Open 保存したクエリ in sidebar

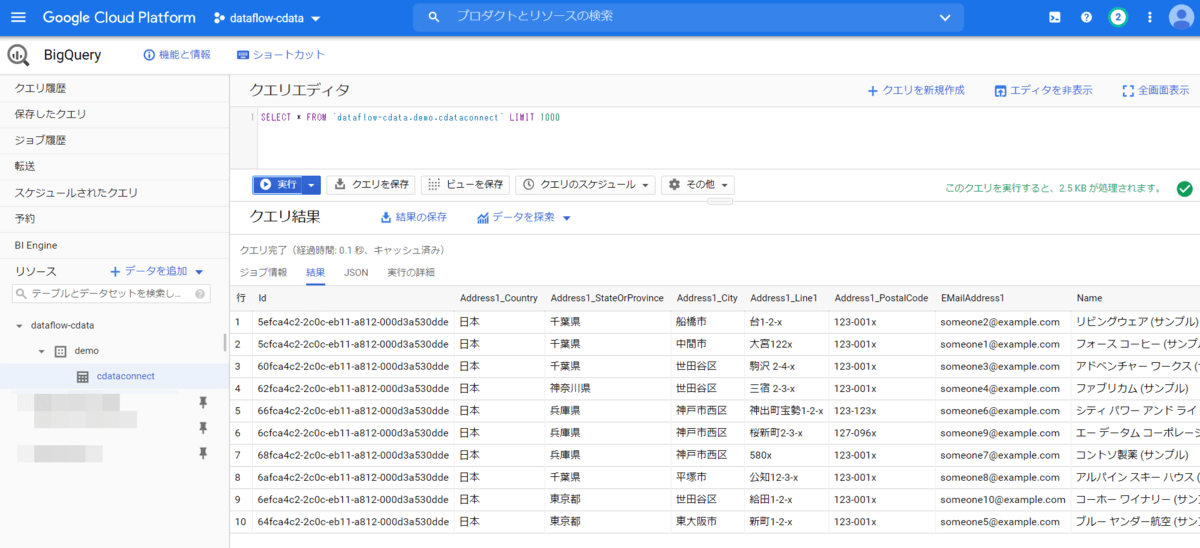(x=114, y=114)
